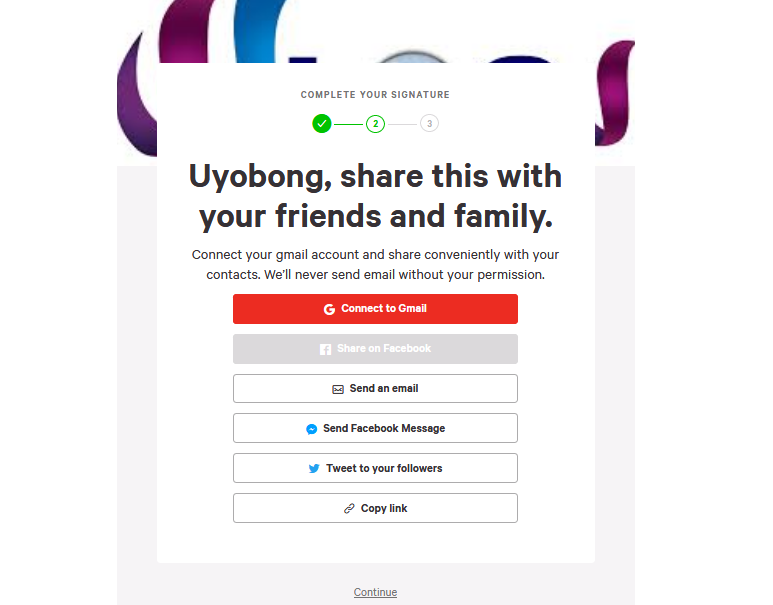Click the envelope icon beside Send an email

click(338, 390)
